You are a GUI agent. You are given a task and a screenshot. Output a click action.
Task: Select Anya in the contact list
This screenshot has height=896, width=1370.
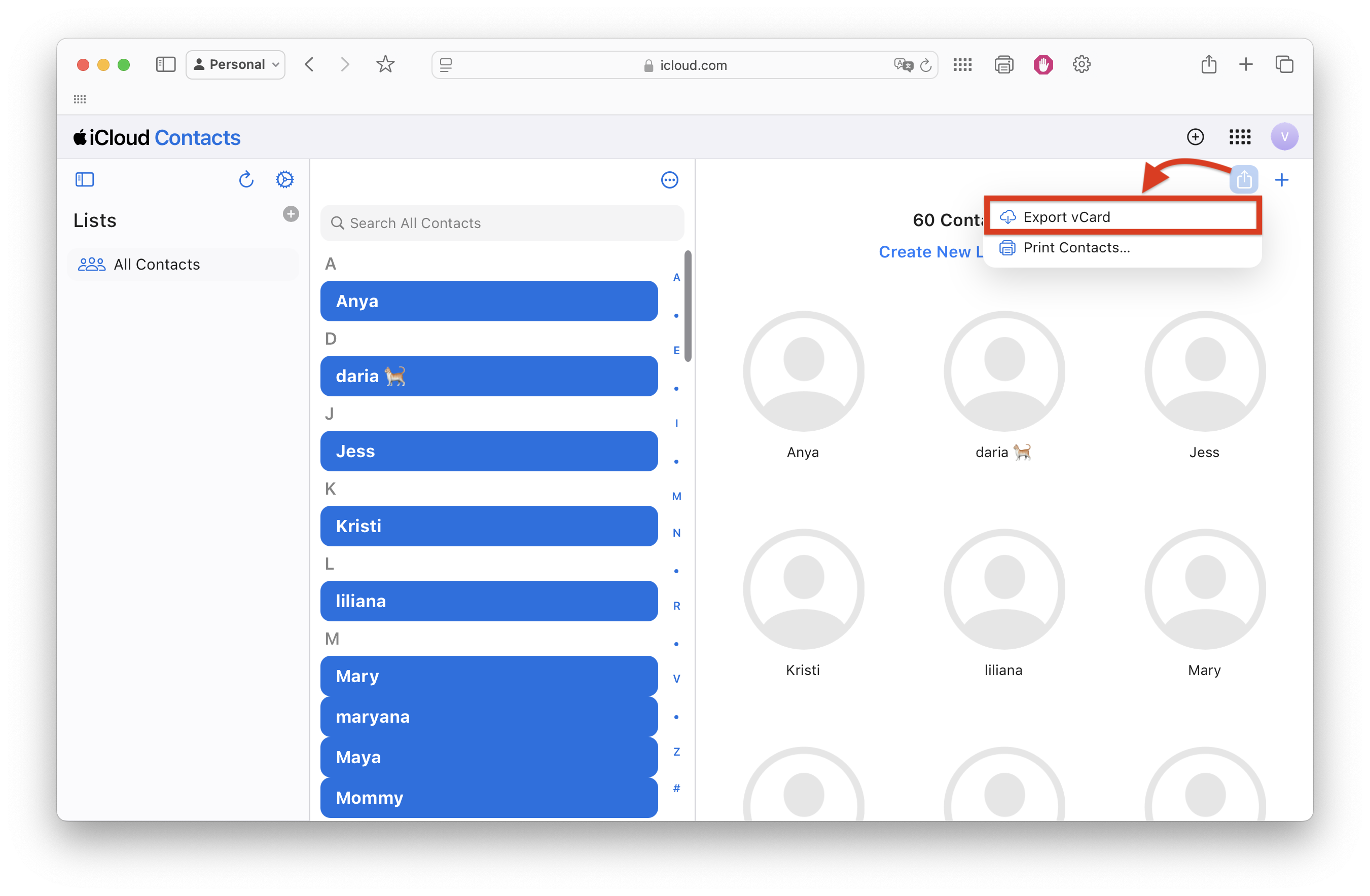coord(489,301)
